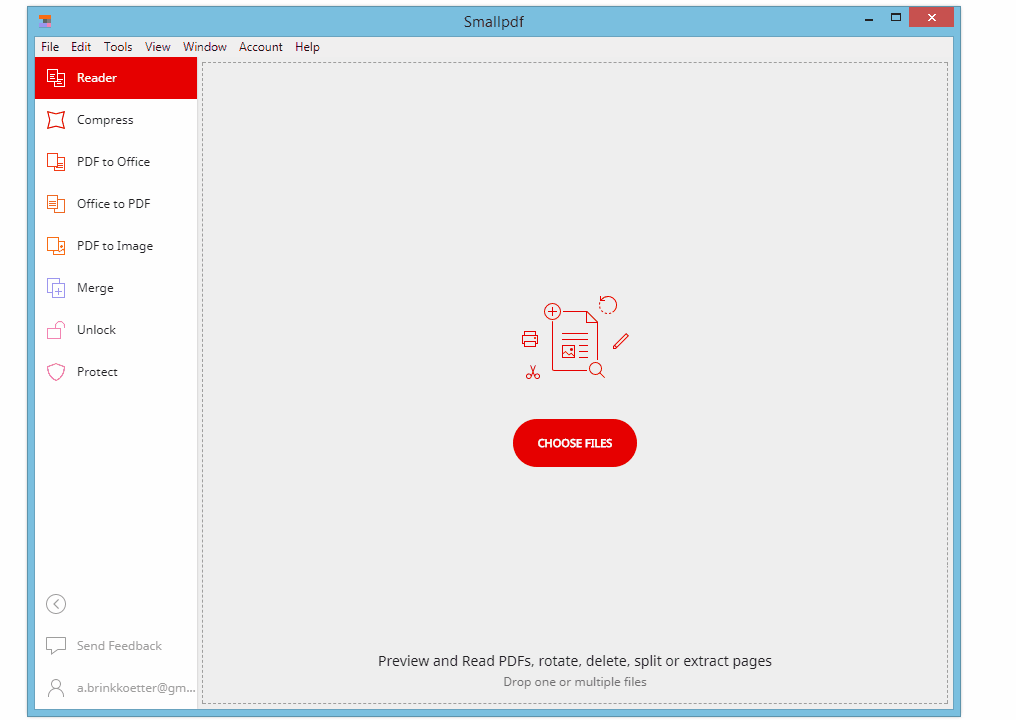This screenshot has width=1016, height=720.
Task: Click the a.brinkkoetter@gm... account email
Action: [136, 688]
